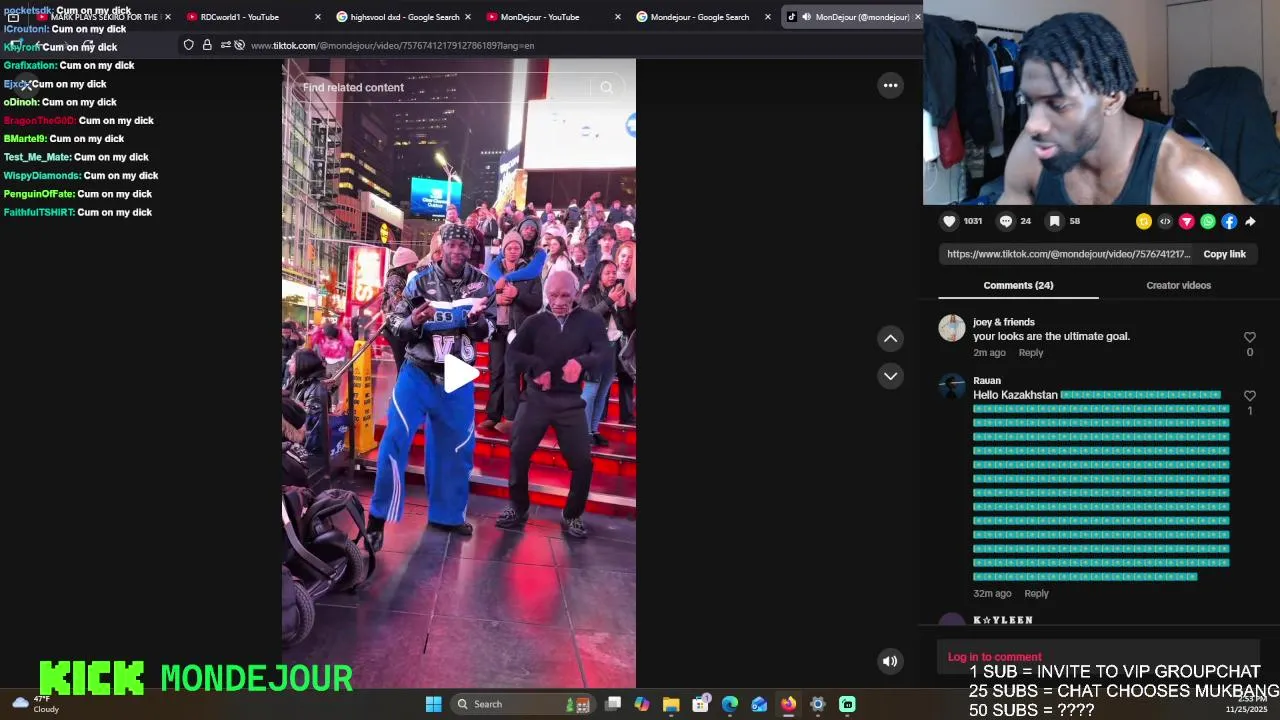The width and height of the screenshot is (1280, 720).
Task: Copy link button for the video URL
Action: [1224, 254]
